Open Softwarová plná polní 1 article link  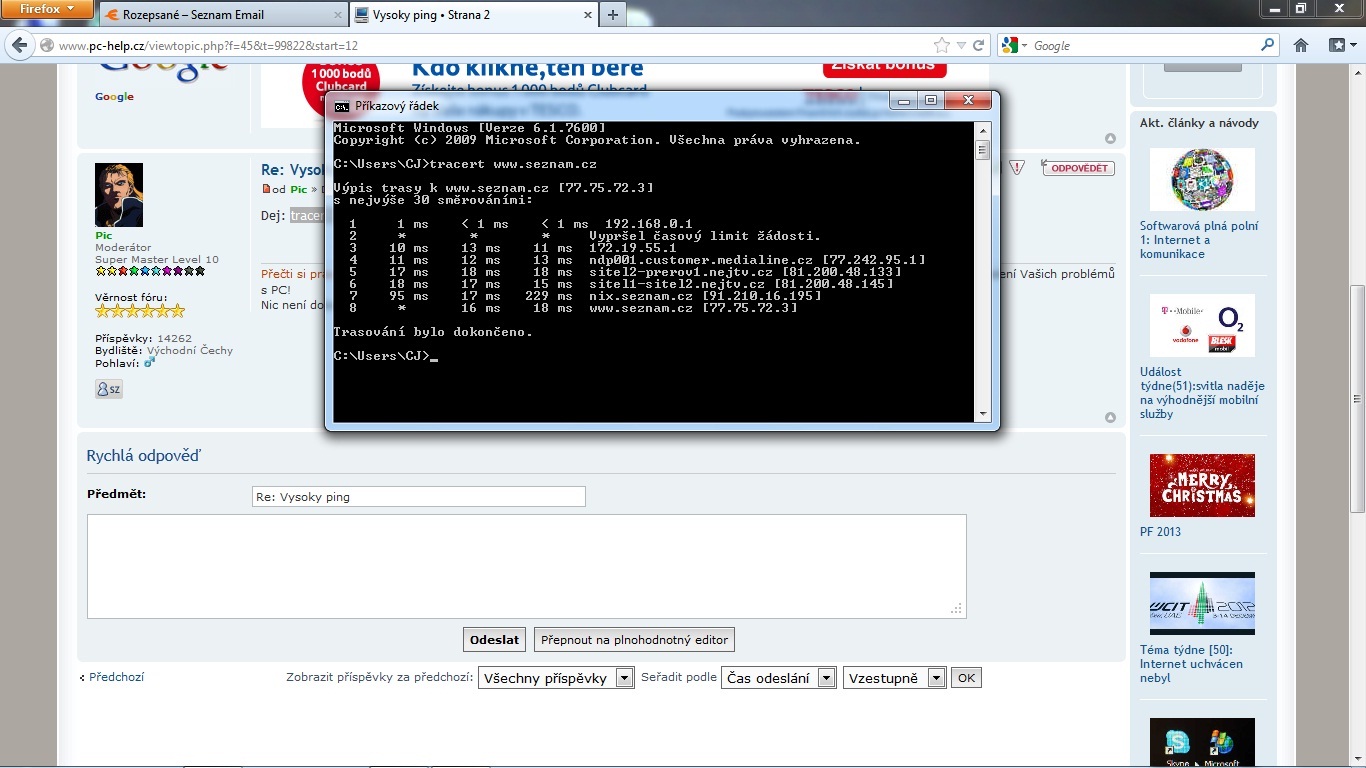coord(1199,240)
